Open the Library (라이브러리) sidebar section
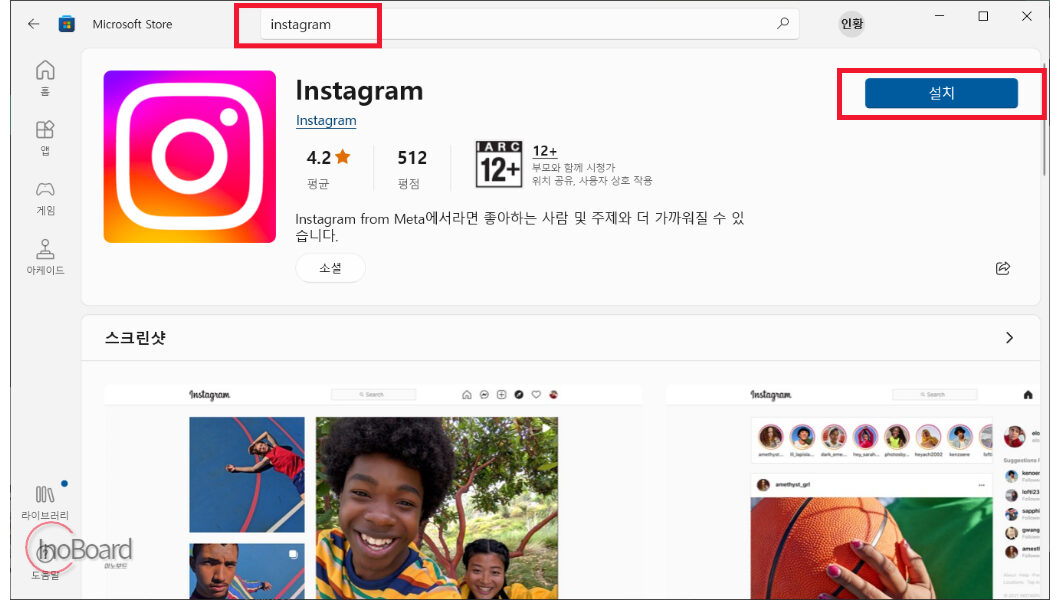This screenshot has height=600, width=1062. point(45,502)
